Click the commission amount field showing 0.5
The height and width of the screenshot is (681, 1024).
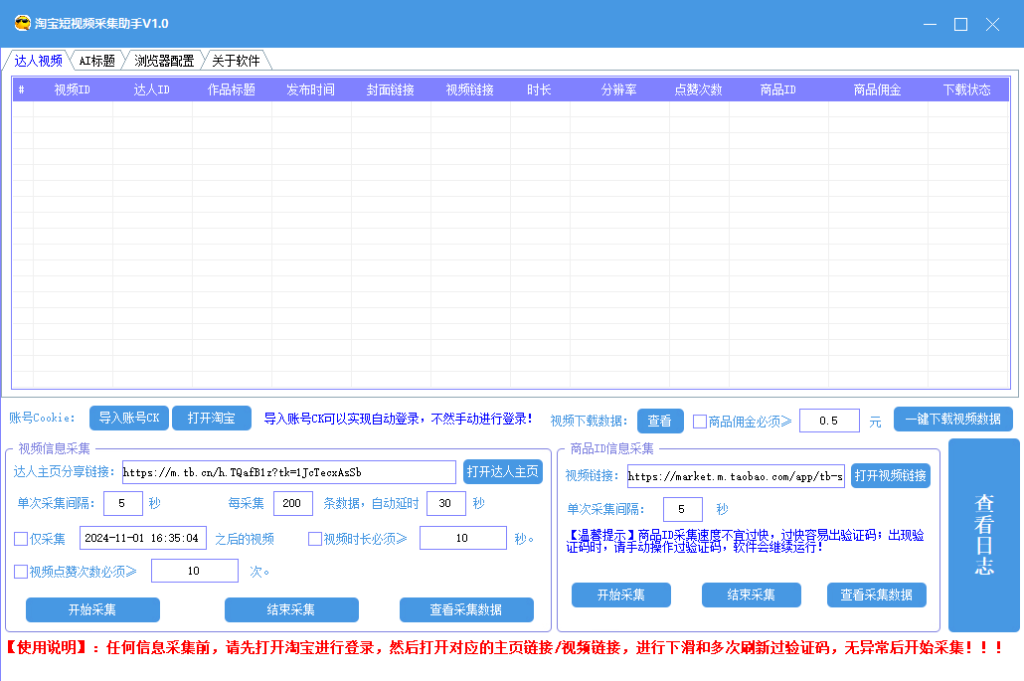click(829, 420)
